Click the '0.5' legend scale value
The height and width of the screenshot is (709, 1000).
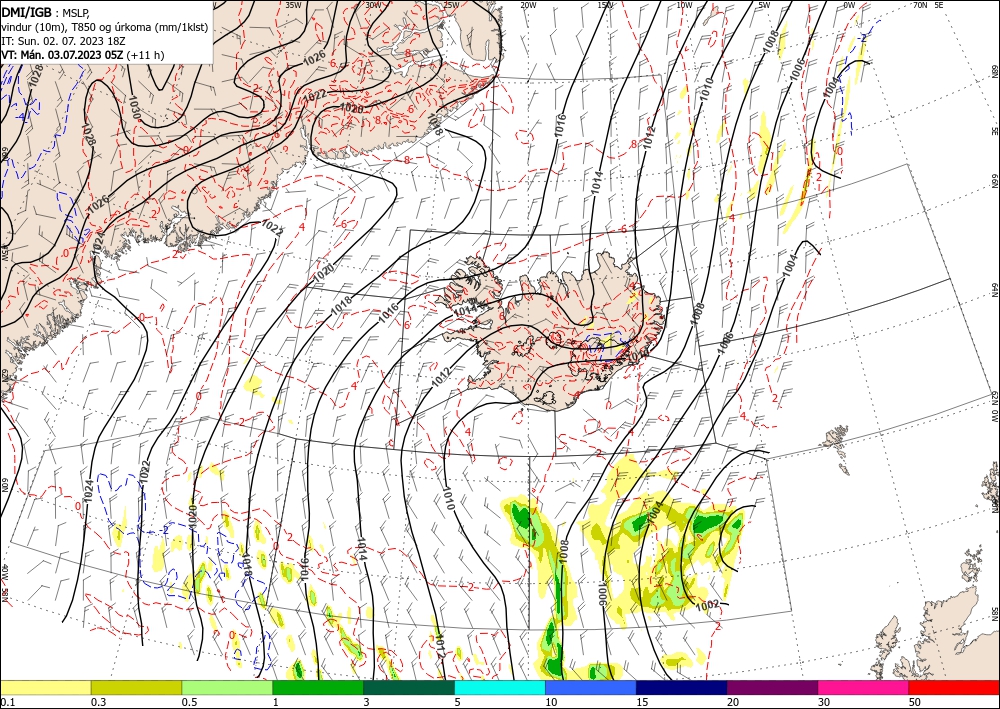pos(189,702)
